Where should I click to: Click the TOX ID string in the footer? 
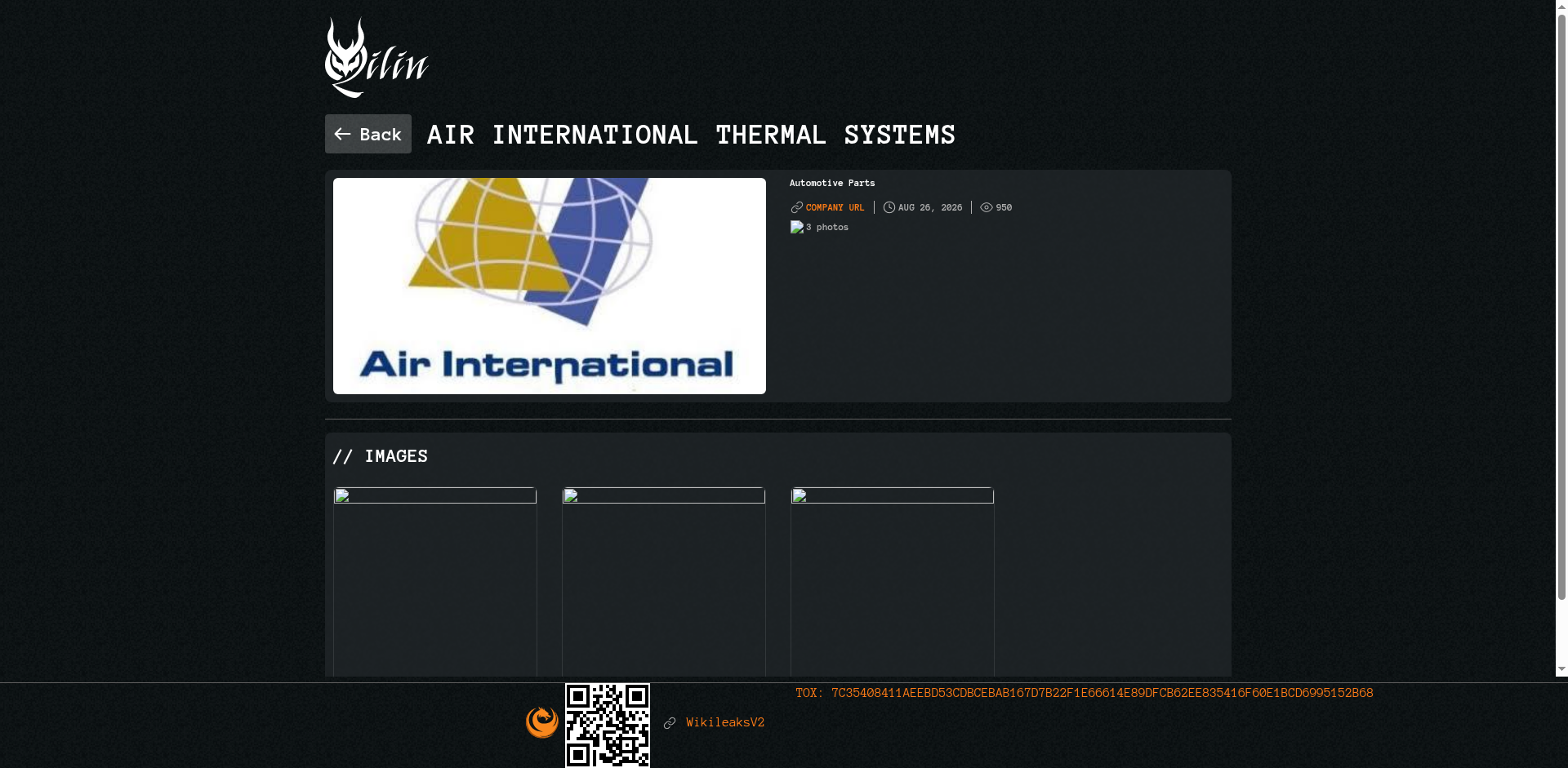point(1085,694)
